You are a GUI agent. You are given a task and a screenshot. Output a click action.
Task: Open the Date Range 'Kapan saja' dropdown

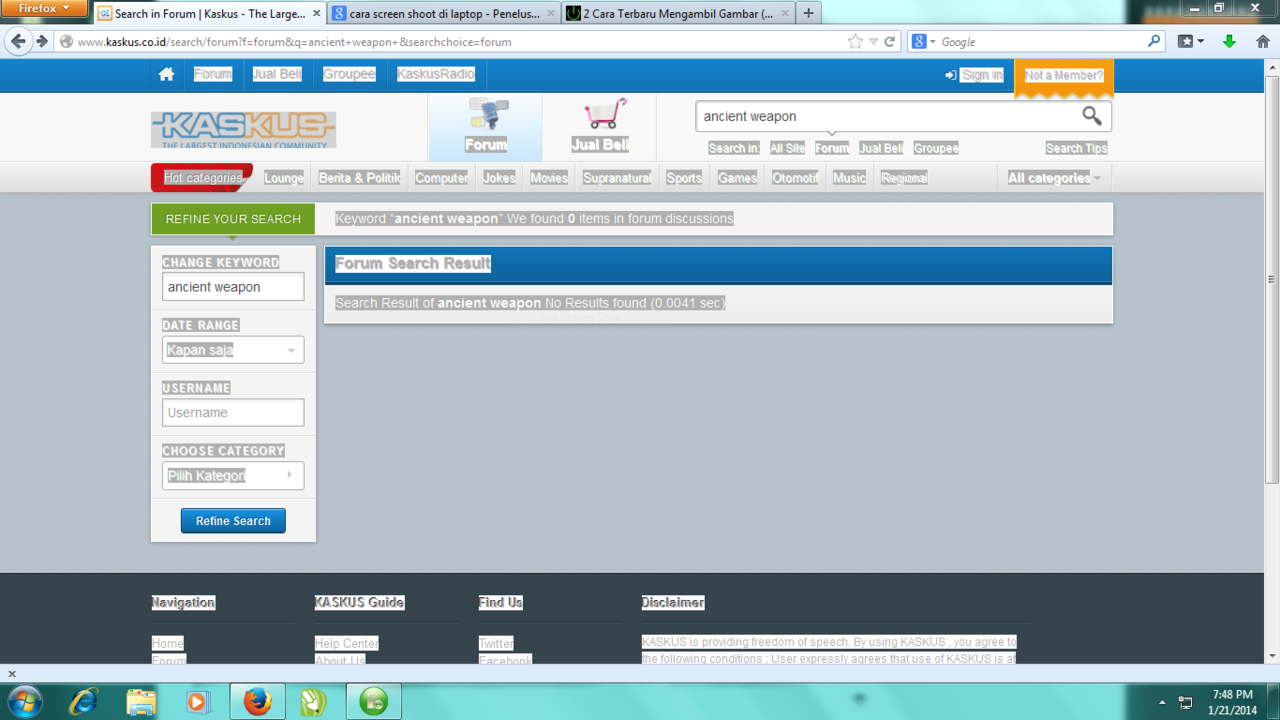[x=233, y=350]
